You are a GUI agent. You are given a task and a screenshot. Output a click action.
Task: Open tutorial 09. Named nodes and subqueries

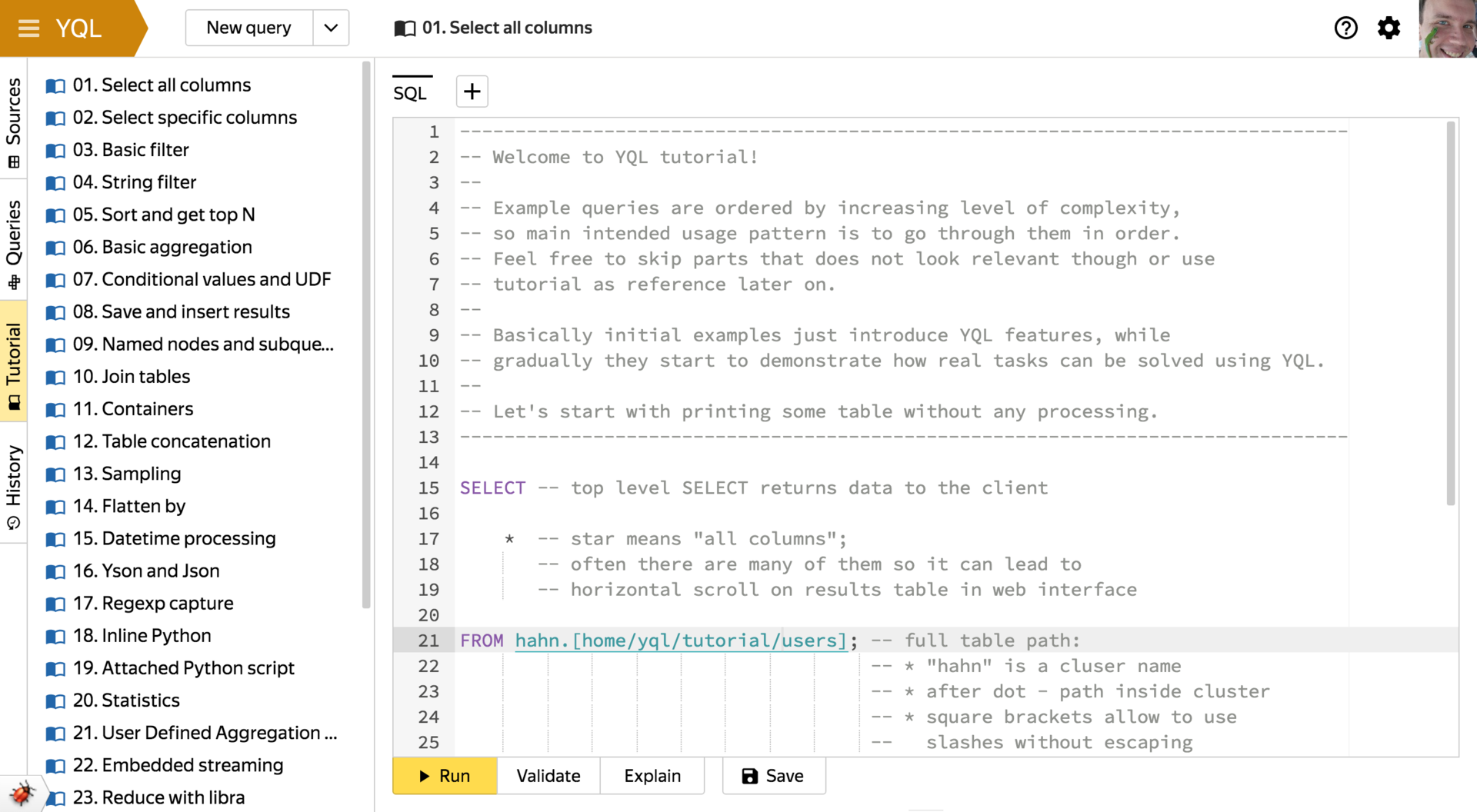(203, 344)
